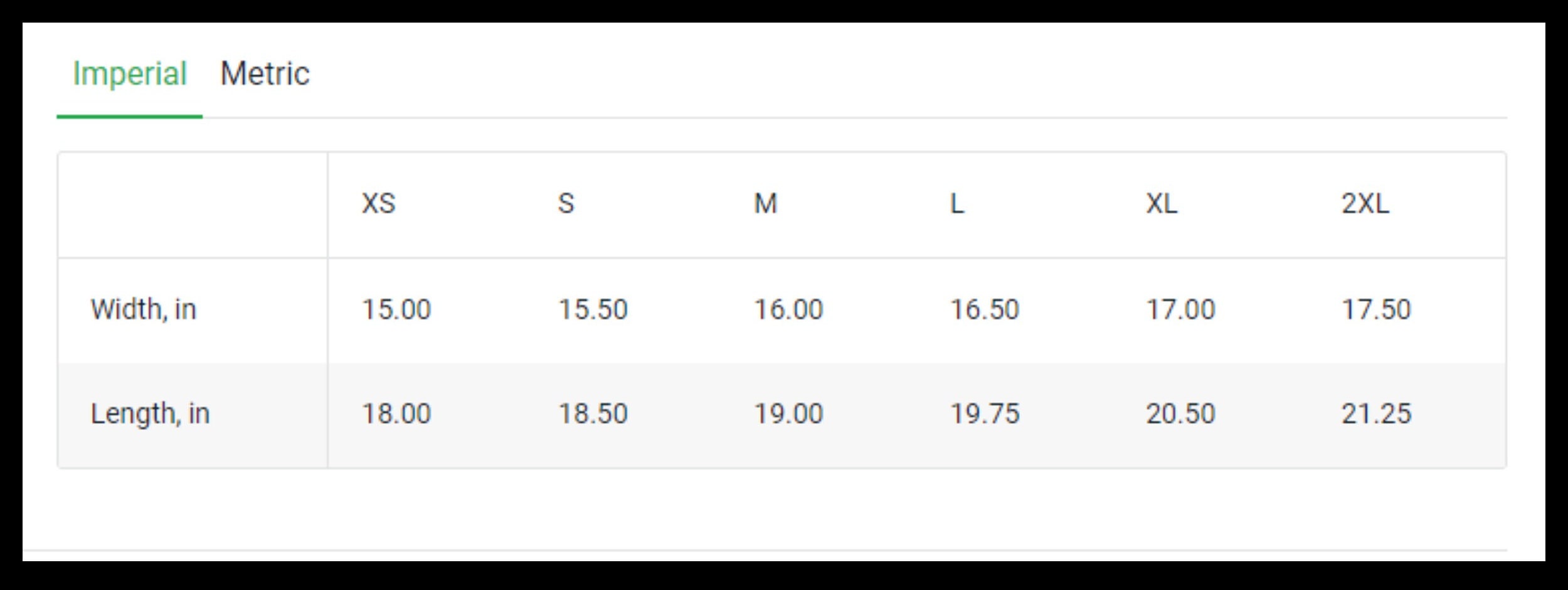The width and height of the screenshot is (1568, 590).
Task: Switch to the Metric tab
Action: pyautogui.click(x=265, y=73)
